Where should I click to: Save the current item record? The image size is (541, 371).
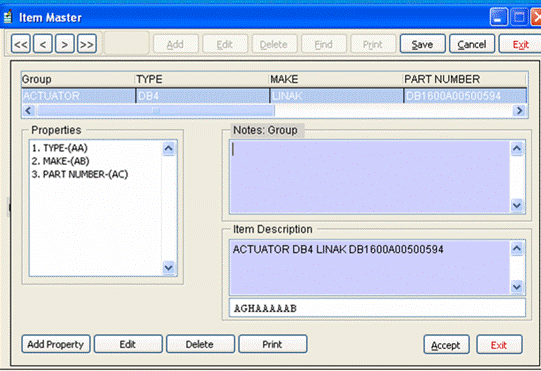point(423,44)
